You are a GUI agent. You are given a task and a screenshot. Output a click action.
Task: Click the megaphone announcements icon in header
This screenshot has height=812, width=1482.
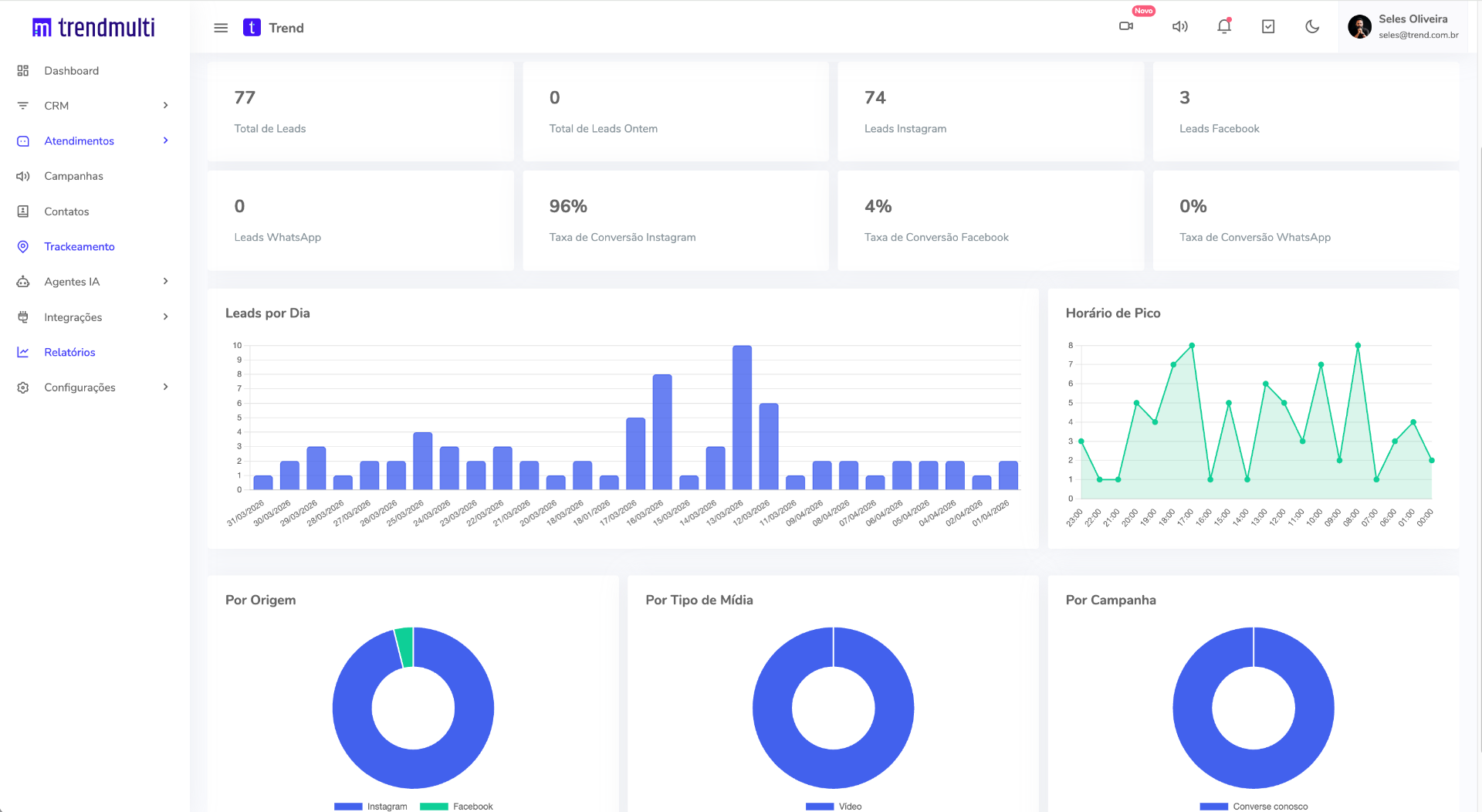click(x=1180, y=26)
